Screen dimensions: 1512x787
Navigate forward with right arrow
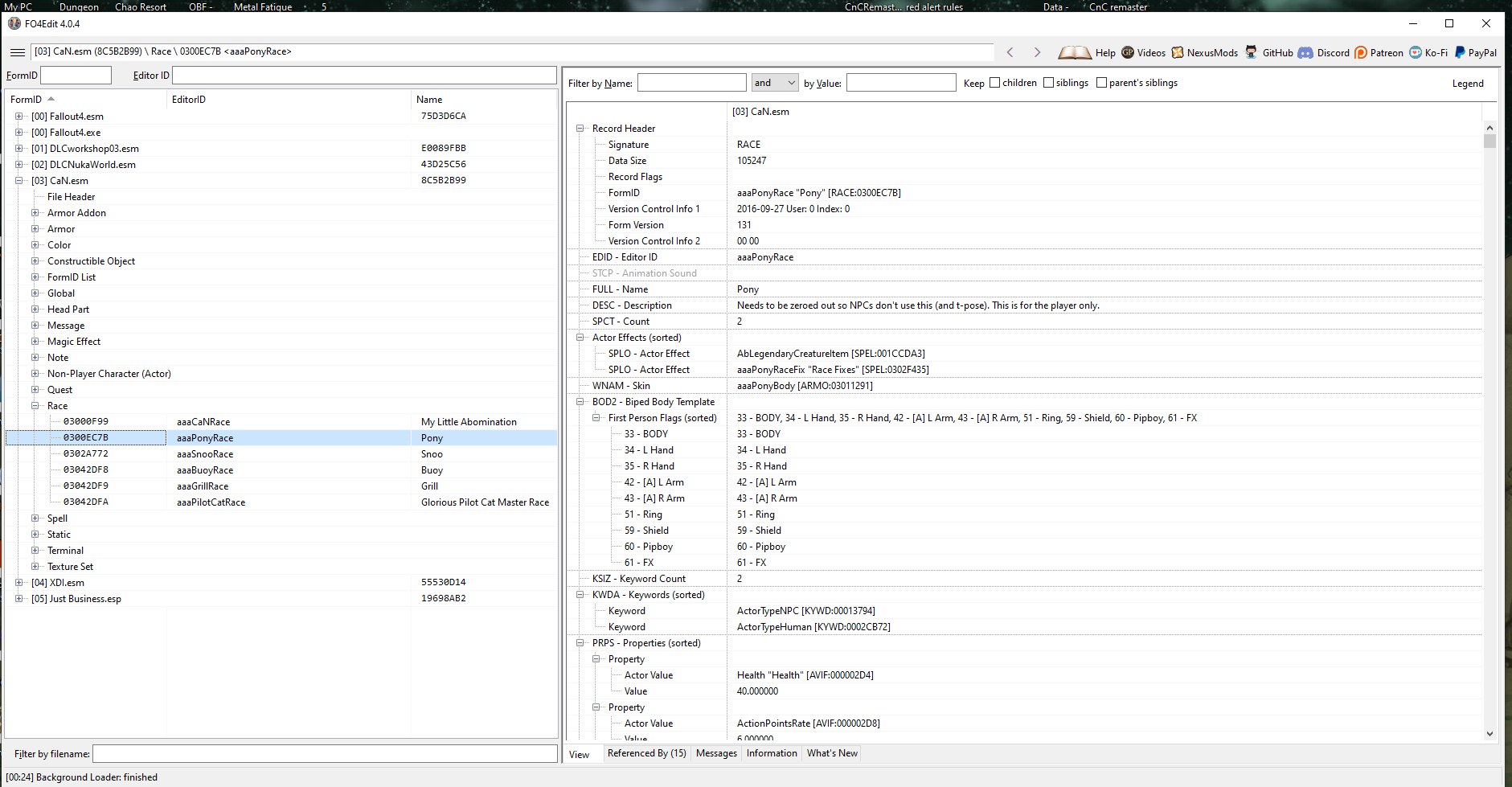1037,52
